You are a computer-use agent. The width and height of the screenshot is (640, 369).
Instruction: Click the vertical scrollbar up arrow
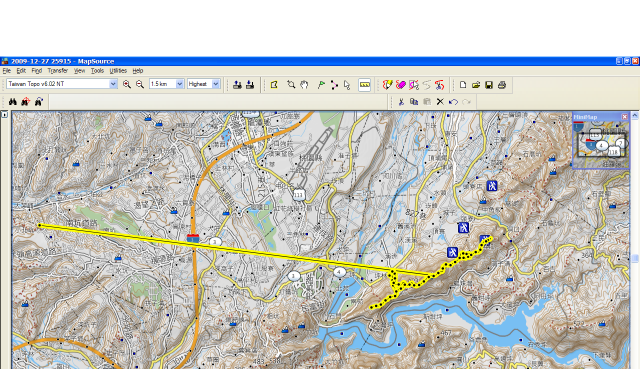point(635,116)
